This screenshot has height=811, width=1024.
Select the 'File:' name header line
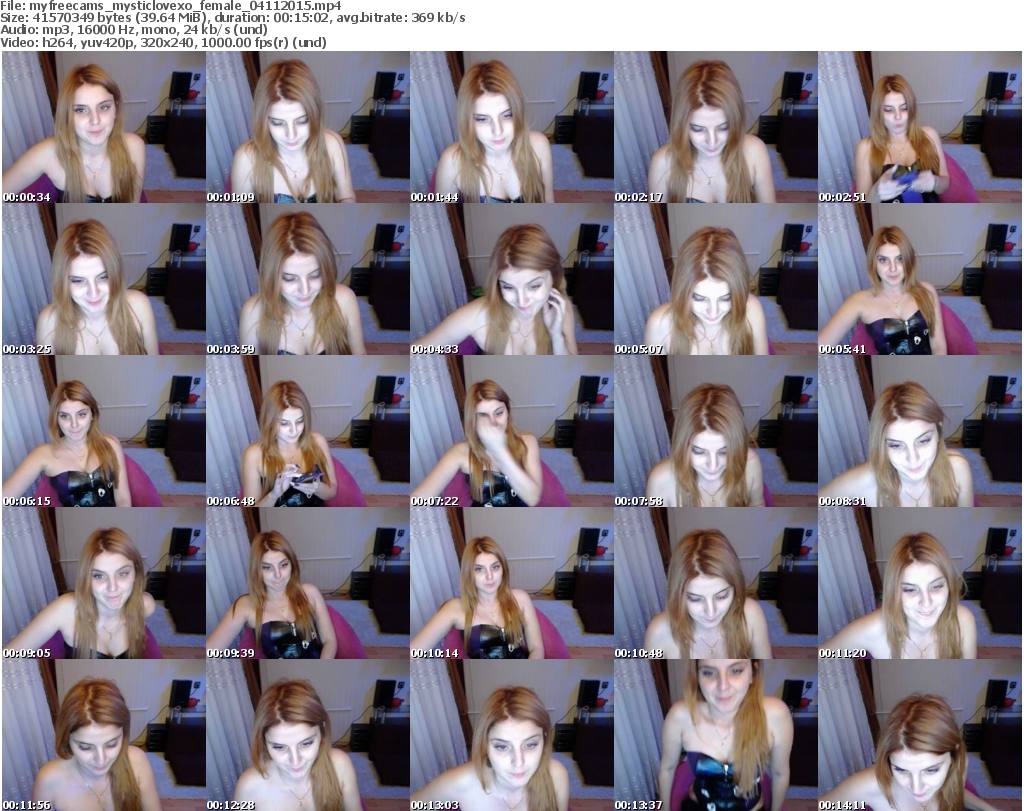tap(170, 6)
